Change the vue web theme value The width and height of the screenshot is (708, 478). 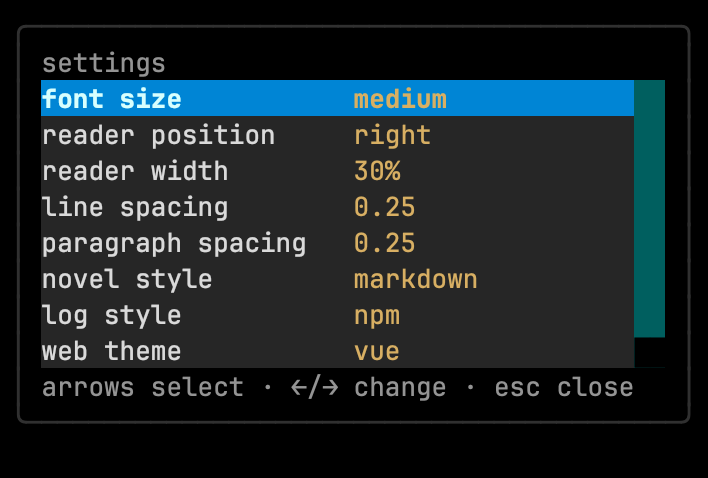pos(377,352)
